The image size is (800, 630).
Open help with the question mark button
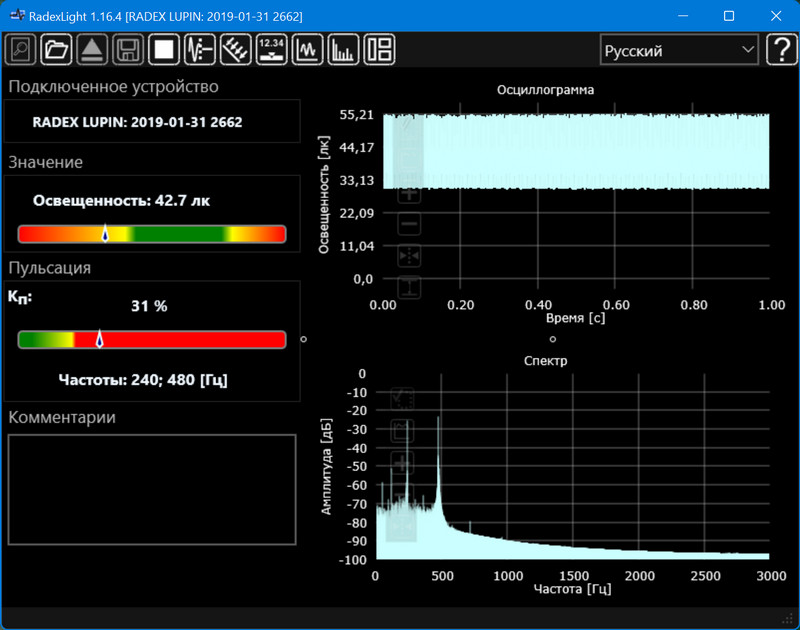[780, 50]
